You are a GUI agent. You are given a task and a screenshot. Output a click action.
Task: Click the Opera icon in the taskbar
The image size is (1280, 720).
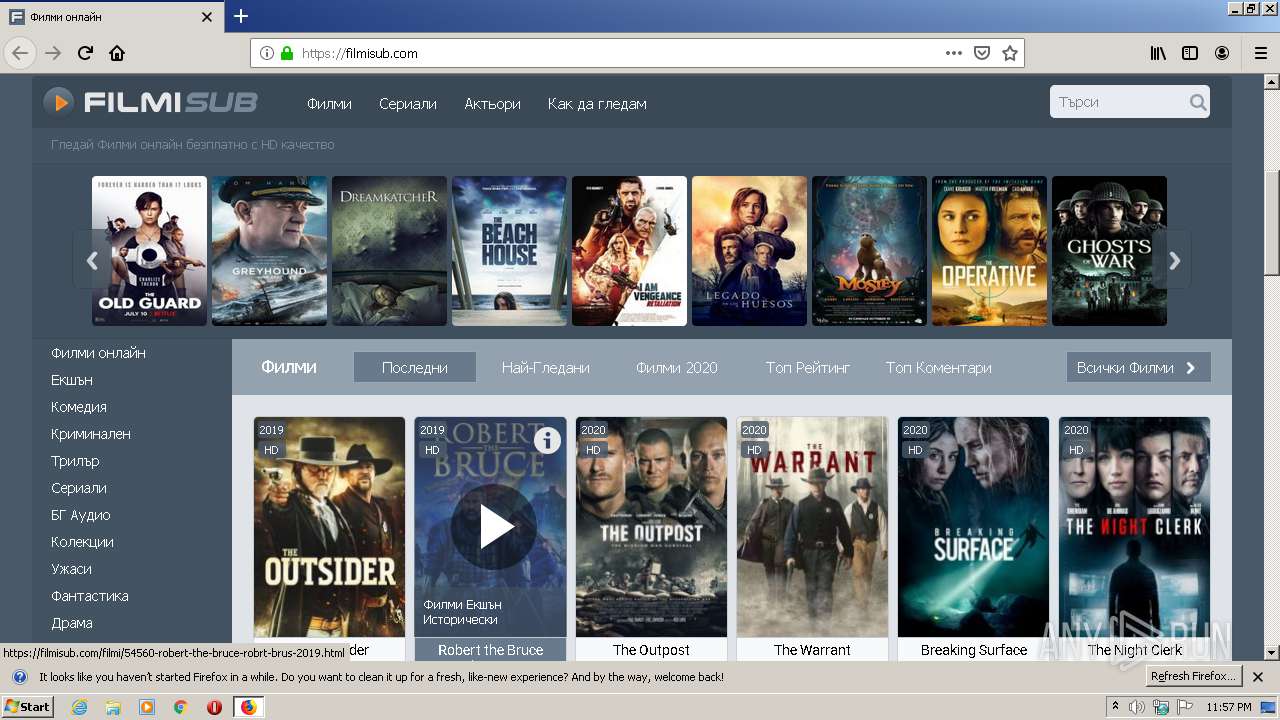click(214, 707)
